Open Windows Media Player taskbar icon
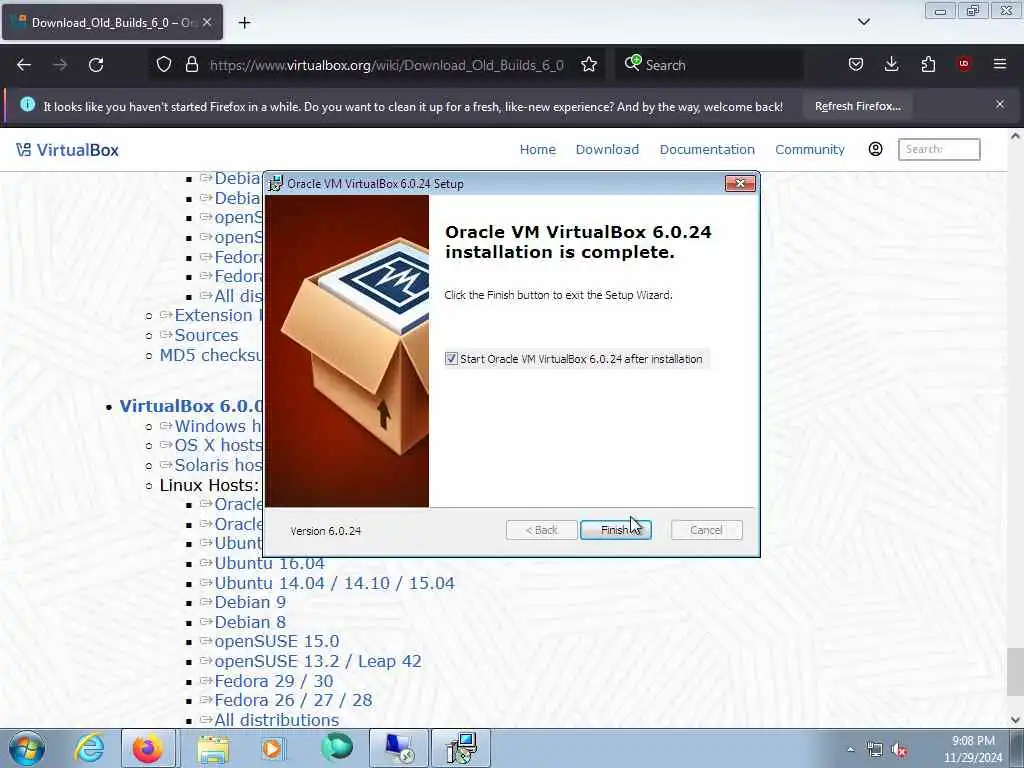Image resolution: width=1024 pixels, height=768 pixels. coord(272,748)
